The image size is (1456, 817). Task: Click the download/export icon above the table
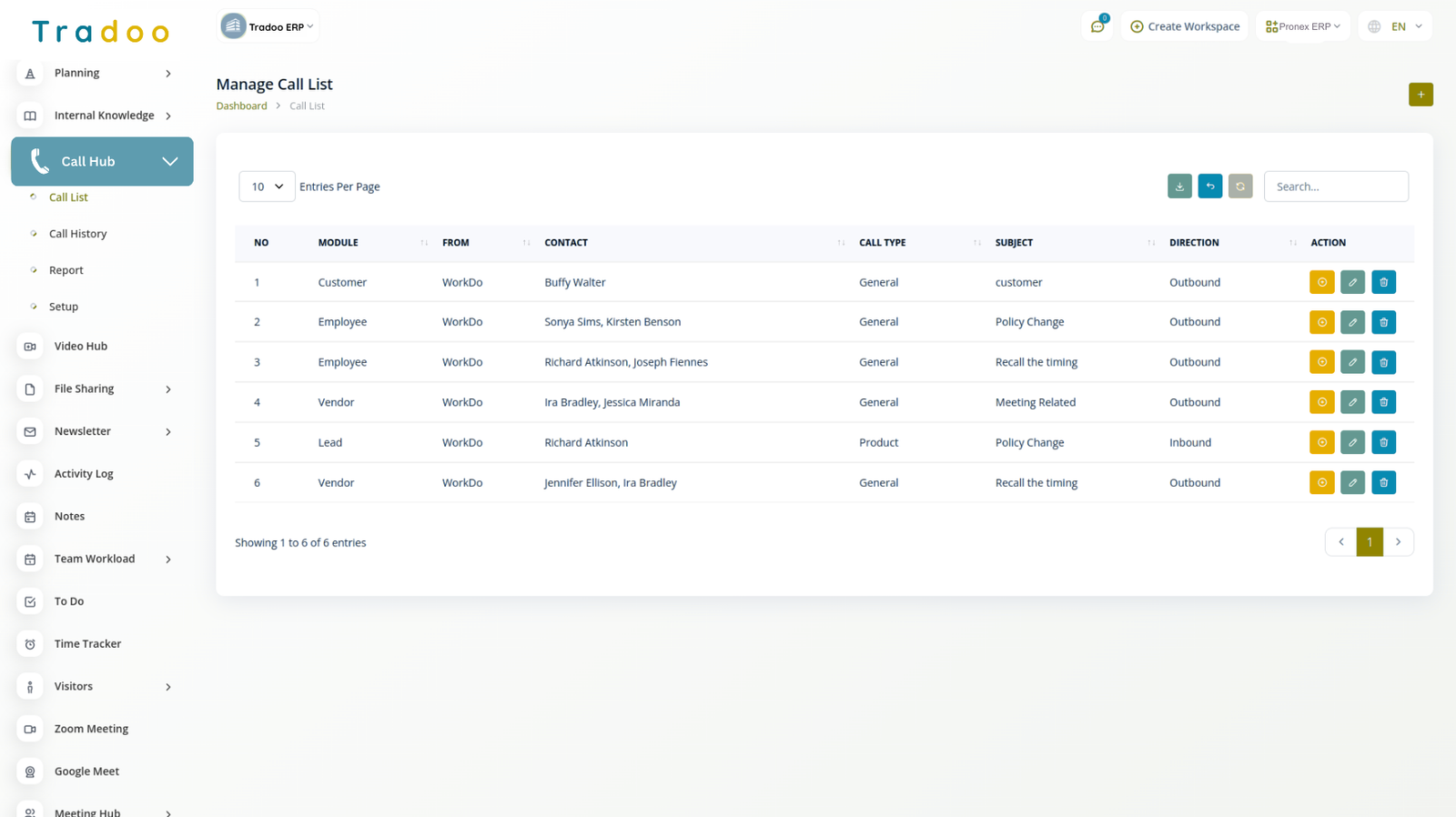click(1179, 187)
